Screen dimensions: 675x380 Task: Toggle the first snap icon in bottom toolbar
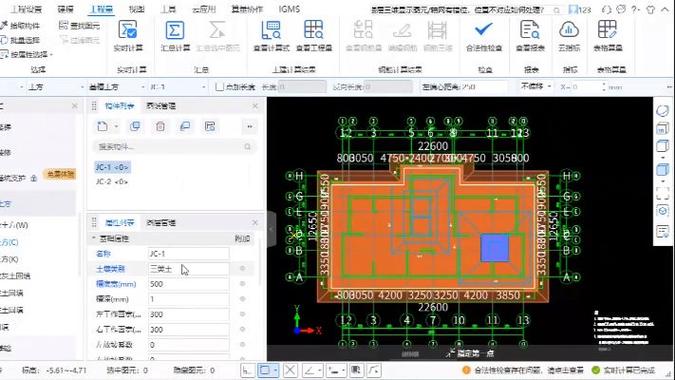coord(247,370)
